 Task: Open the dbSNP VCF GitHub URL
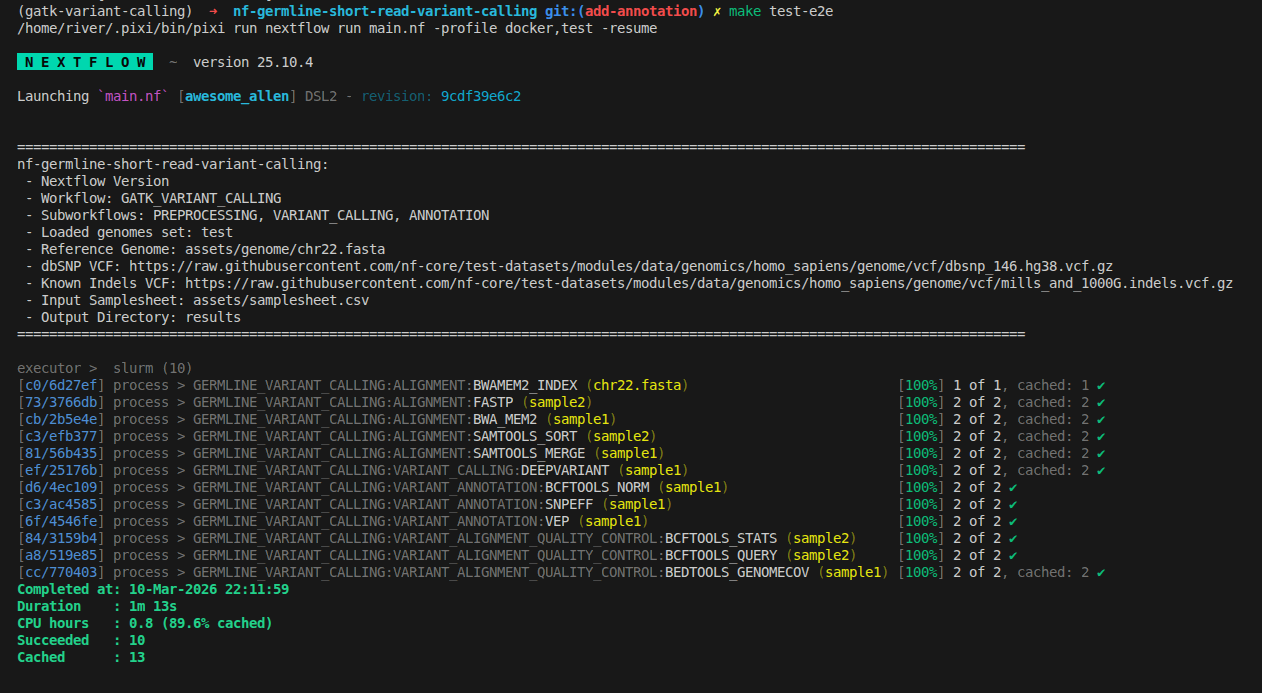620,266
